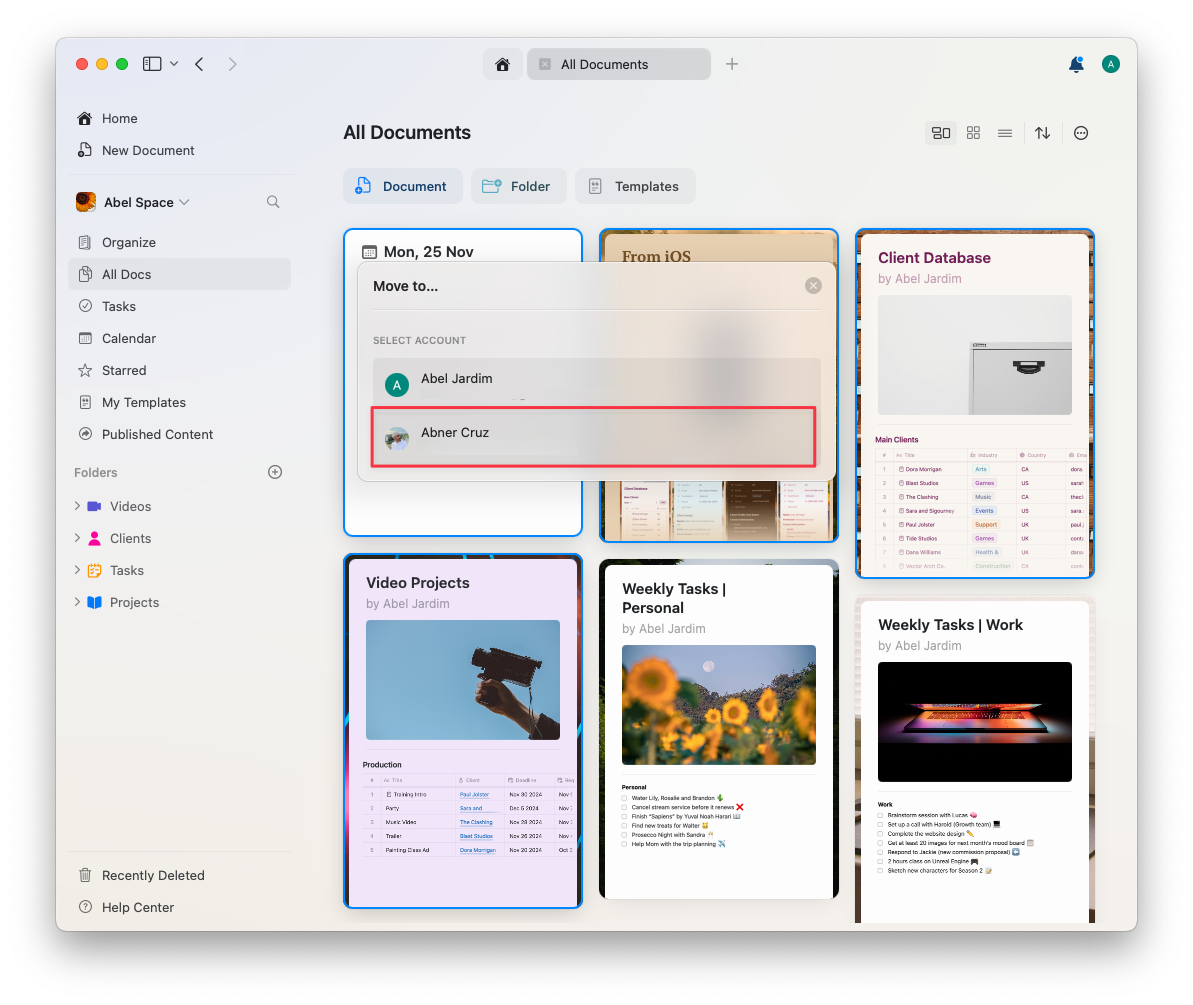Select Abel Jardim account
The height and width of the screenshot is (1005, 1193).
point(596,382)
